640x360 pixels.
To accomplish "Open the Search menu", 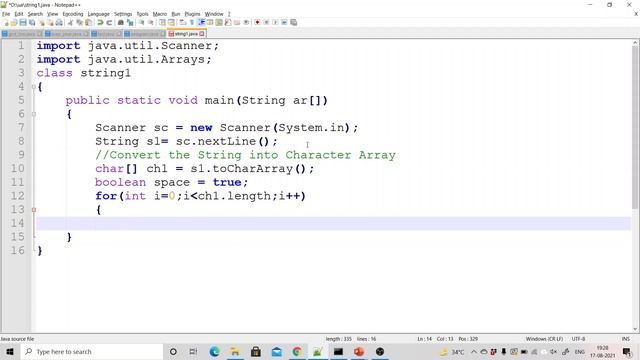I will (x=35, y=14).
